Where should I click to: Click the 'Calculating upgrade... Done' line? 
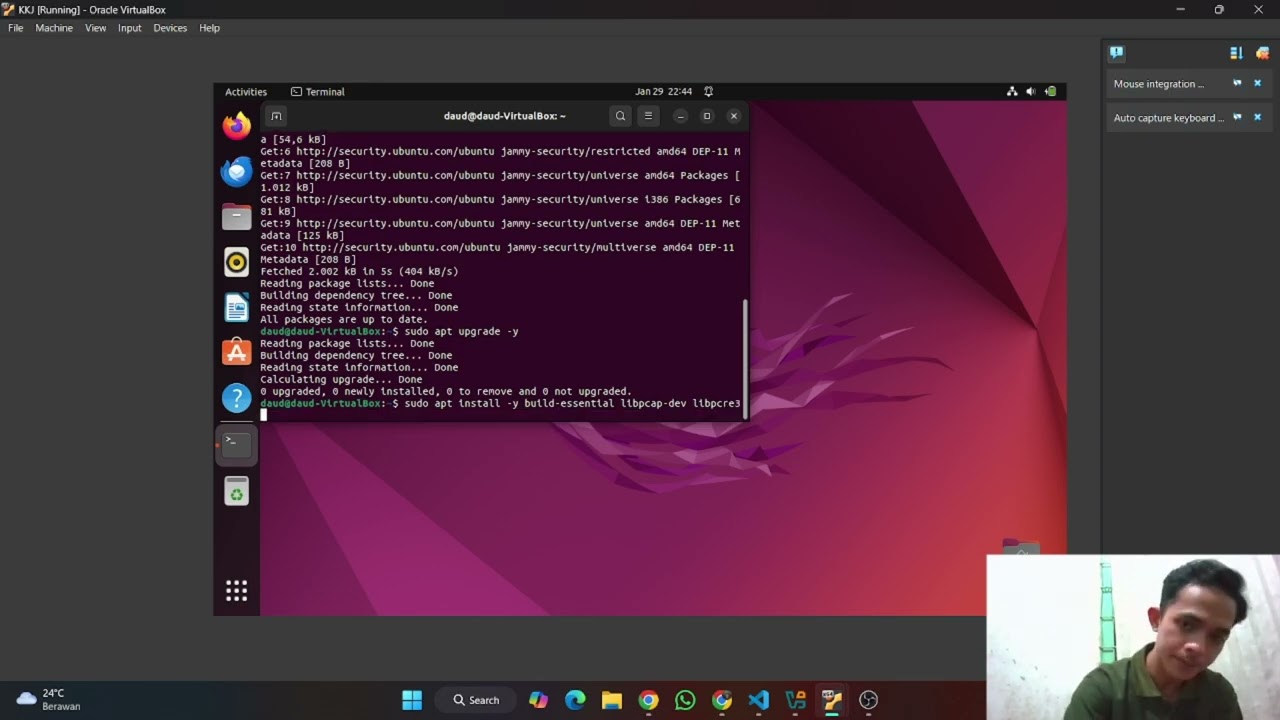[341, 379]
